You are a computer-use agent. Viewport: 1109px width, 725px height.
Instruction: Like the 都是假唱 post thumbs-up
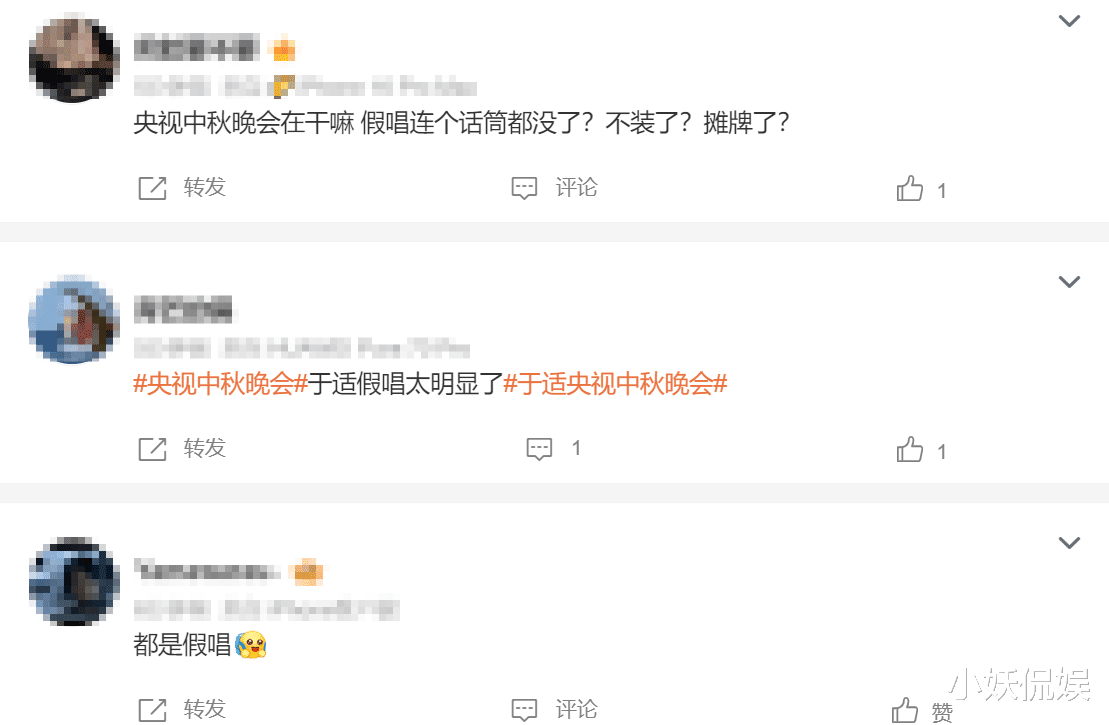pos(905,710)
